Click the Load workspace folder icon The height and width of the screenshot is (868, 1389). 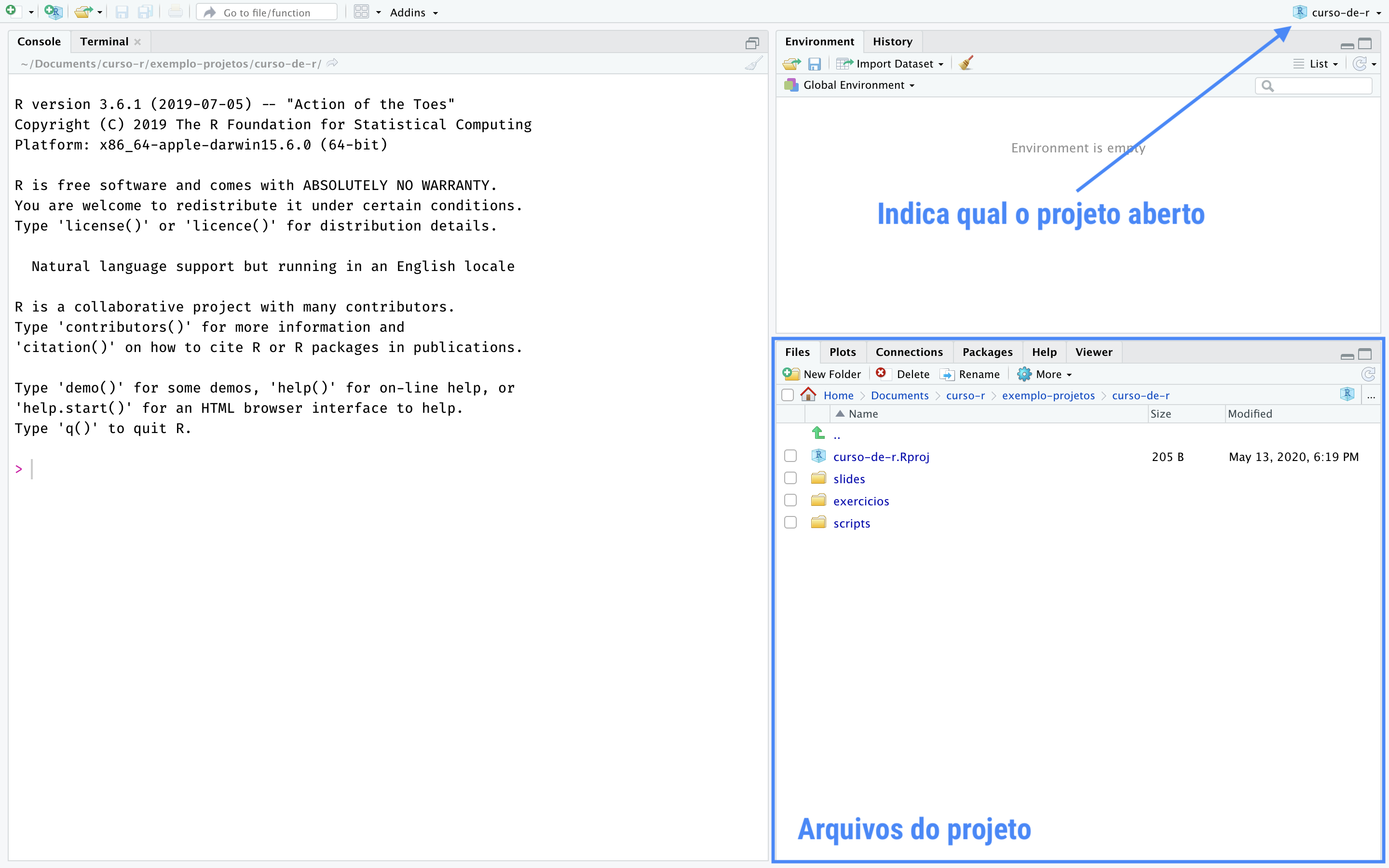pyautogui.click(x=791, y=64)
